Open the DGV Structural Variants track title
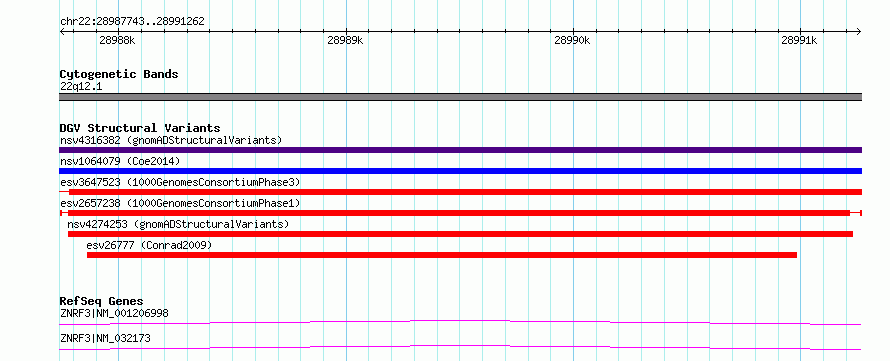Screen dimensions: 890x361 click(x=140, y=128)
